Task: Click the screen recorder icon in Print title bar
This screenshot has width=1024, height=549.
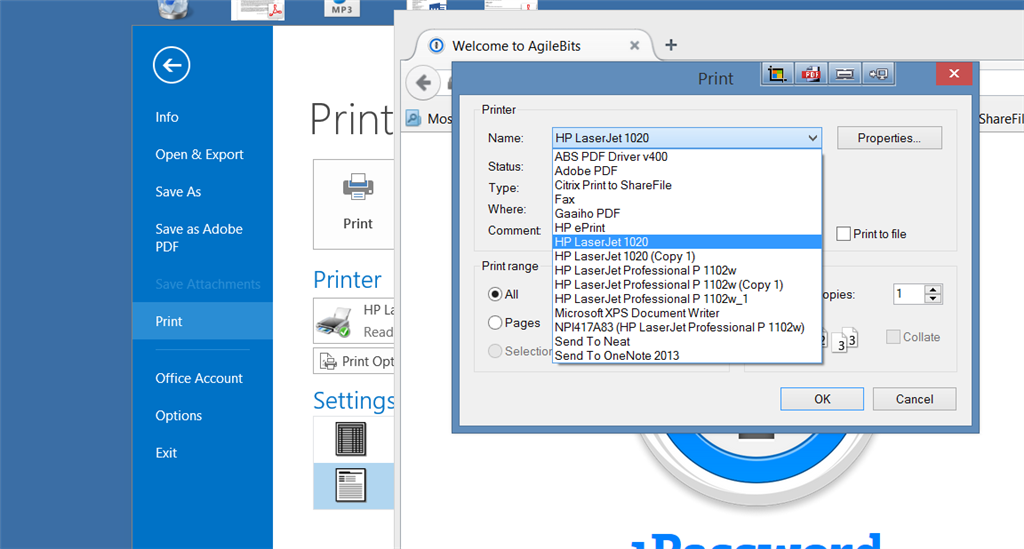Action: (x=878, y=74)
